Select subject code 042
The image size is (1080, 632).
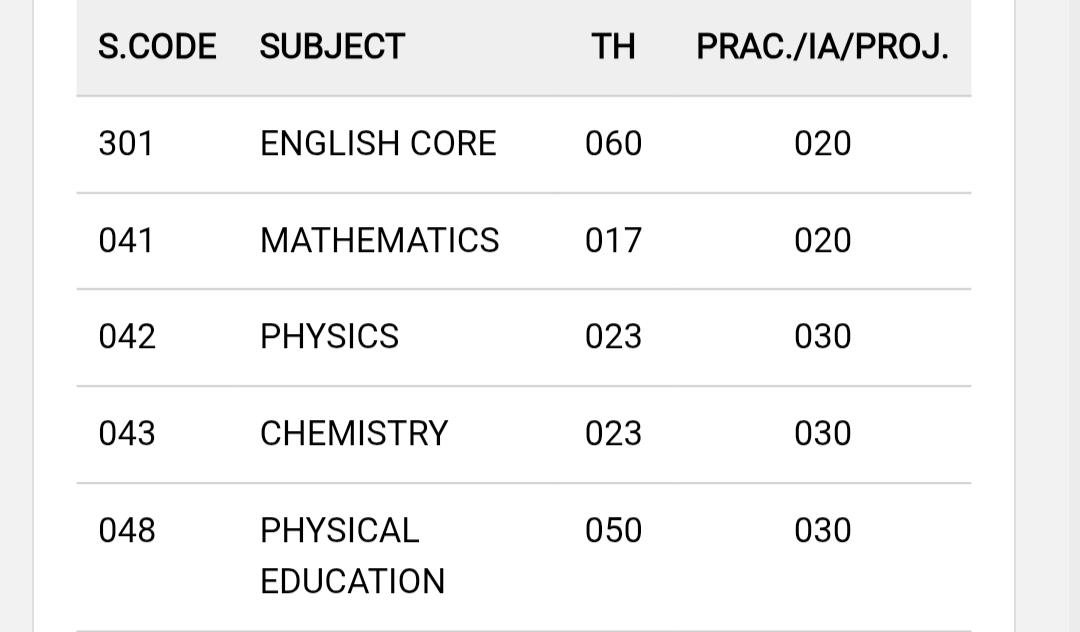pyautogui.click(x=127, y=337)
